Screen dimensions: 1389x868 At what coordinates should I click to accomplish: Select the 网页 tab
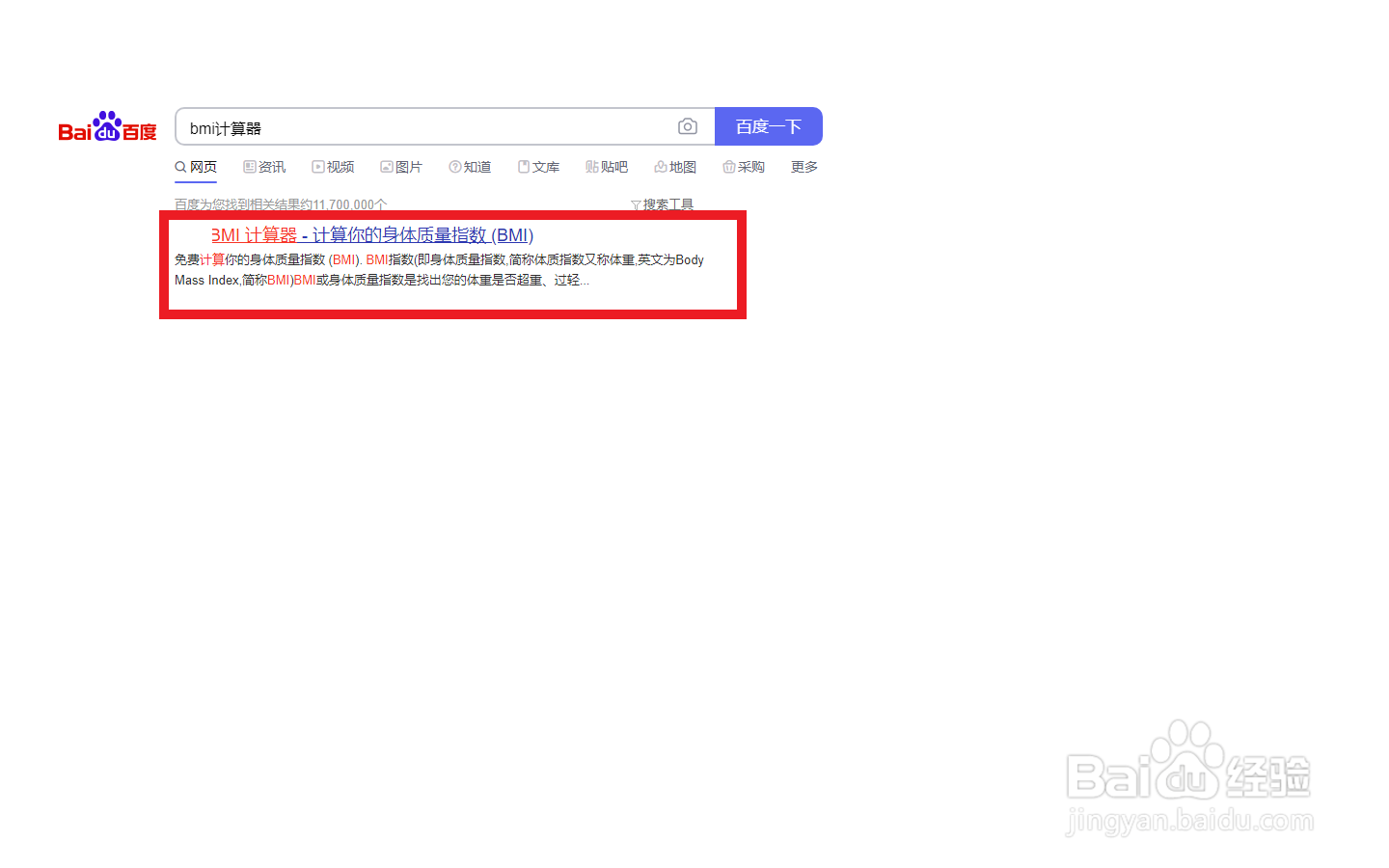point(196,167)
